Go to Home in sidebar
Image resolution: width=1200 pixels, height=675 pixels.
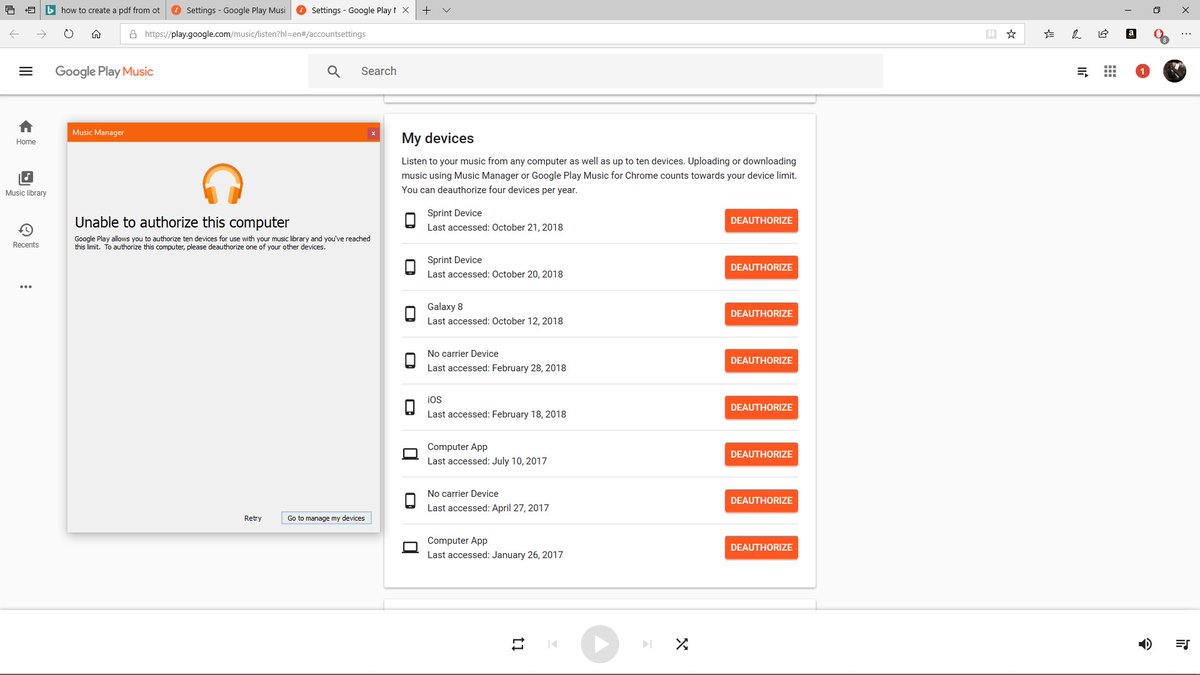[x=26, y=132]
